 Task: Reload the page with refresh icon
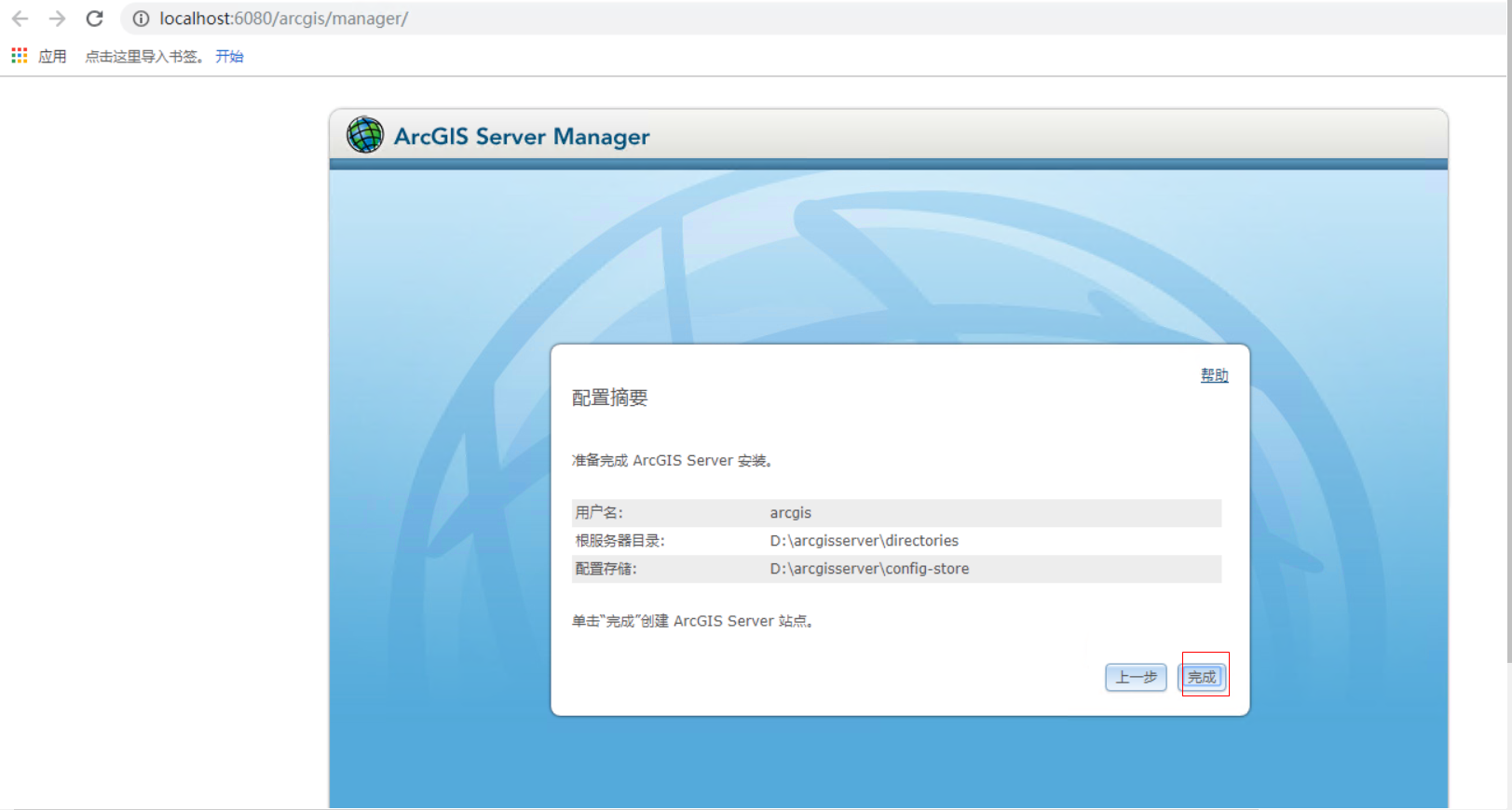click(95, 19)
